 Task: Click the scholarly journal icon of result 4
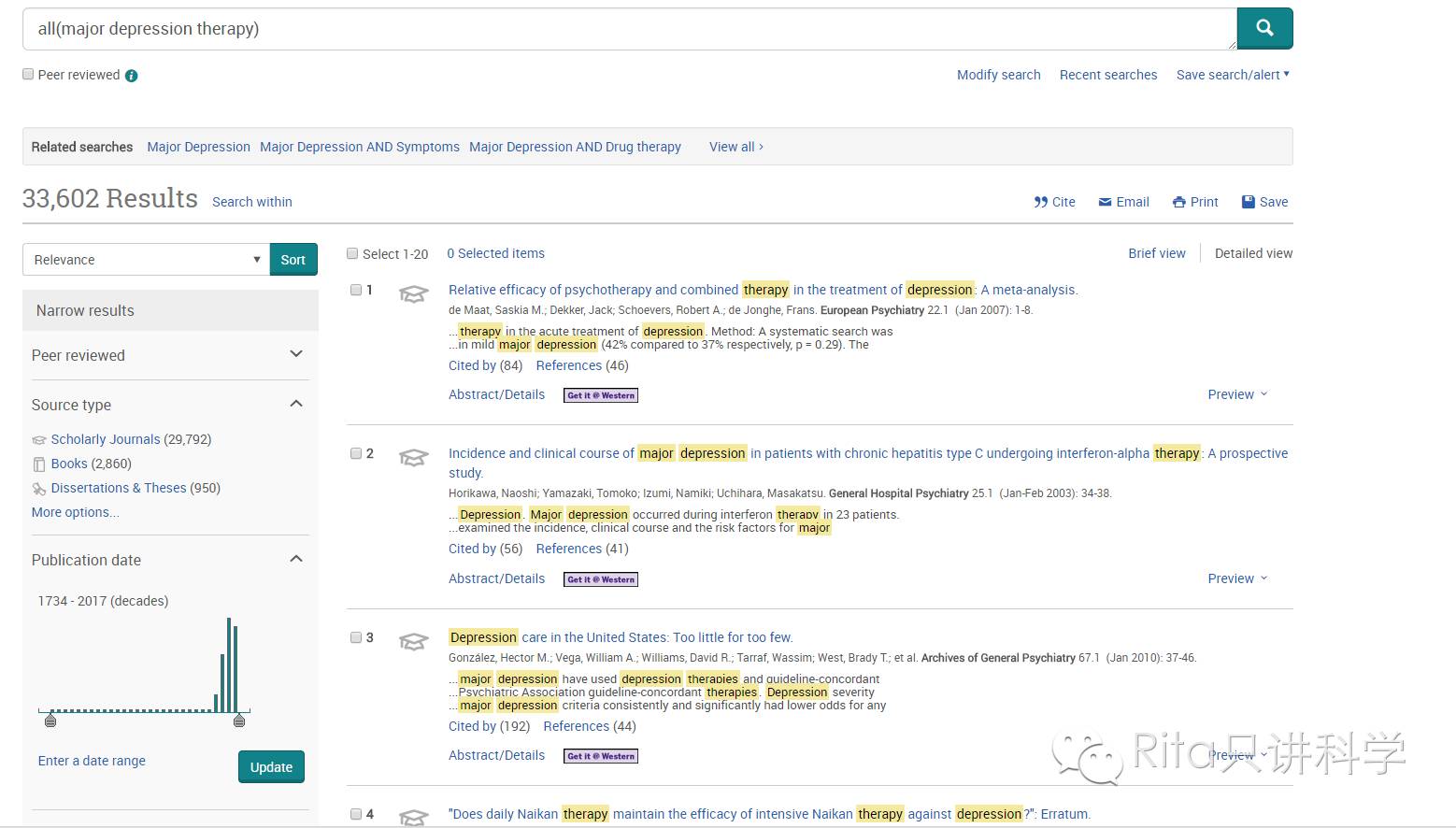[x=413, y=818]
